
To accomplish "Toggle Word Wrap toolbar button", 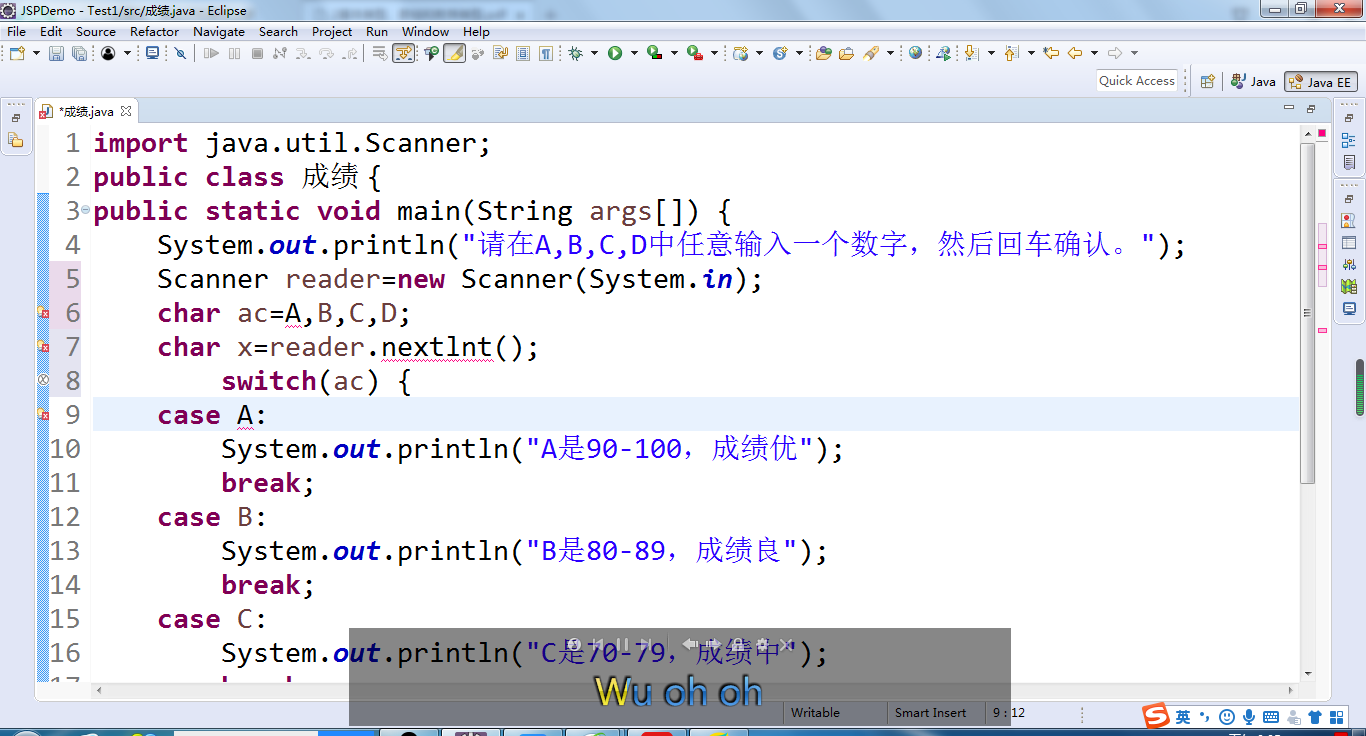I will [x=500, y=53].
